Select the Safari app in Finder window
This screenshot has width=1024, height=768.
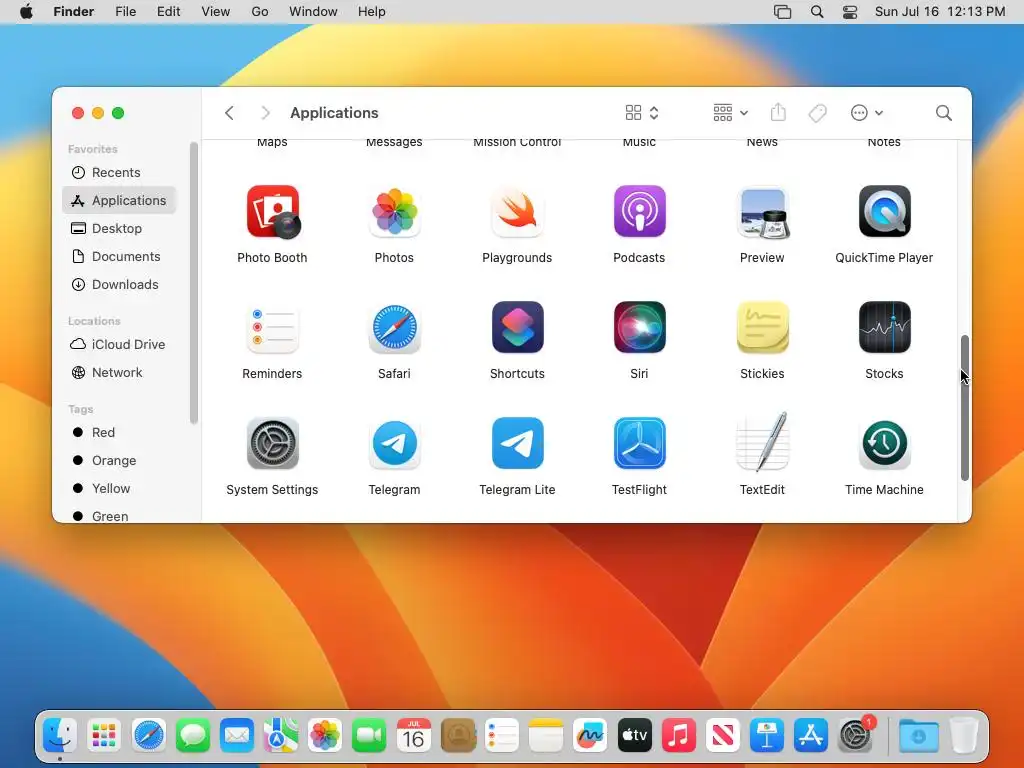(x=394, y=328)
